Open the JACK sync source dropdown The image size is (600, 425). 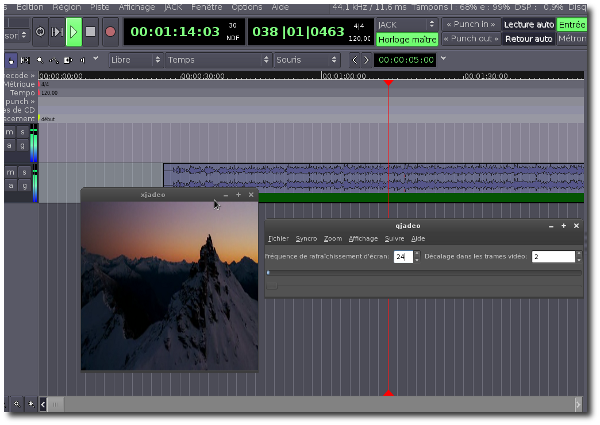click(406, 24)
